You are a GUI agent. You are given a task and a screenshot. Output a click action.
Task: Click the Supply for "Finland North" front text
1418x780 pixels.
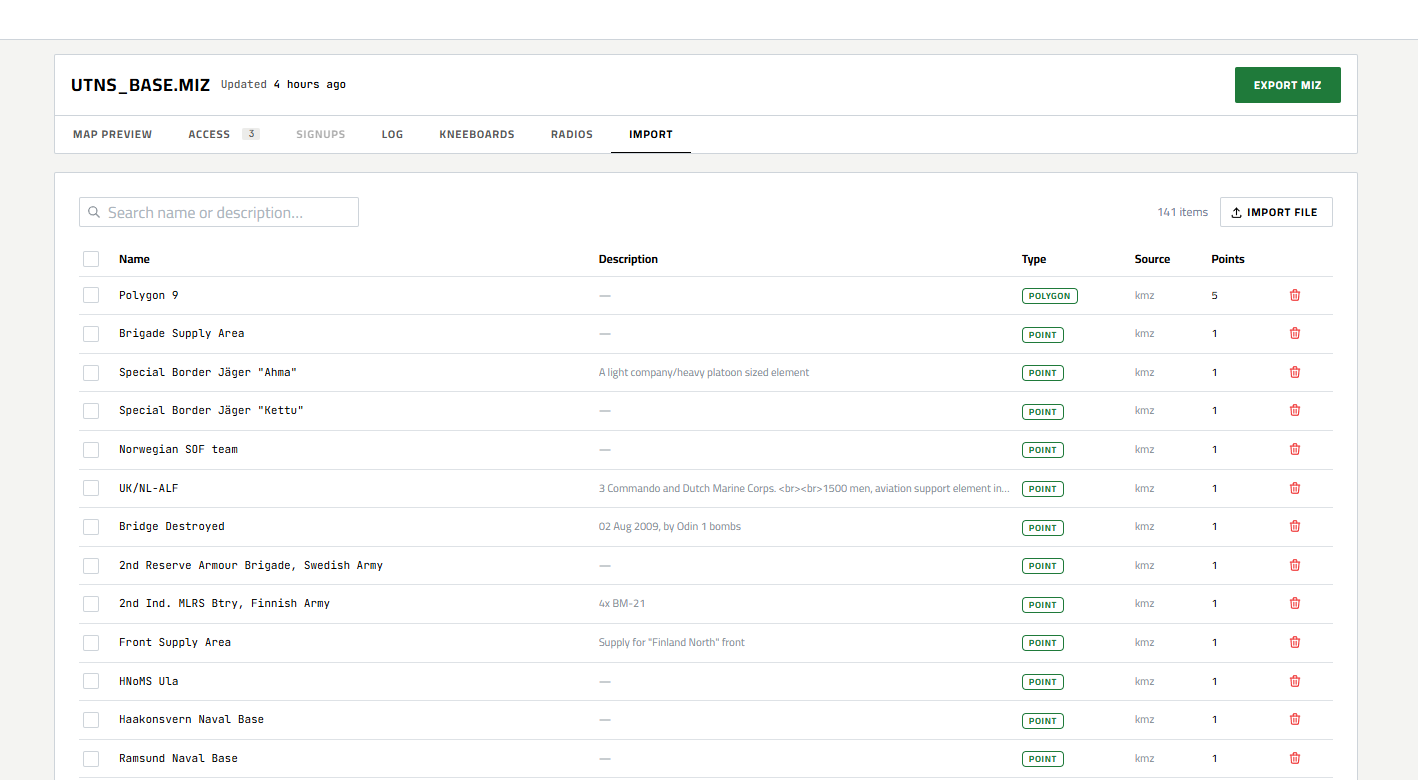click(672, 642)
